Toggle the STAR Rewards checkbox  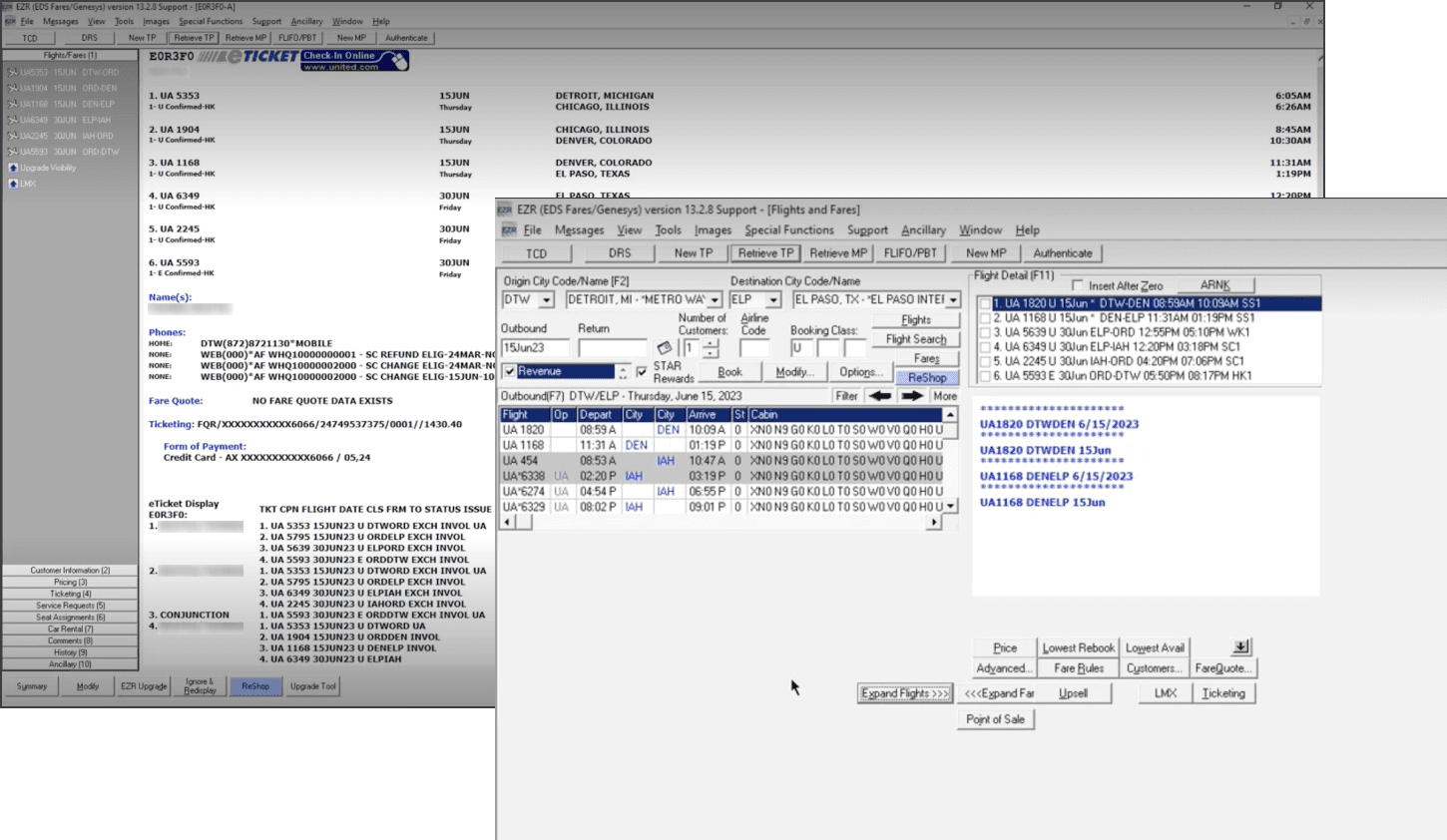click(x=642, y=371)
